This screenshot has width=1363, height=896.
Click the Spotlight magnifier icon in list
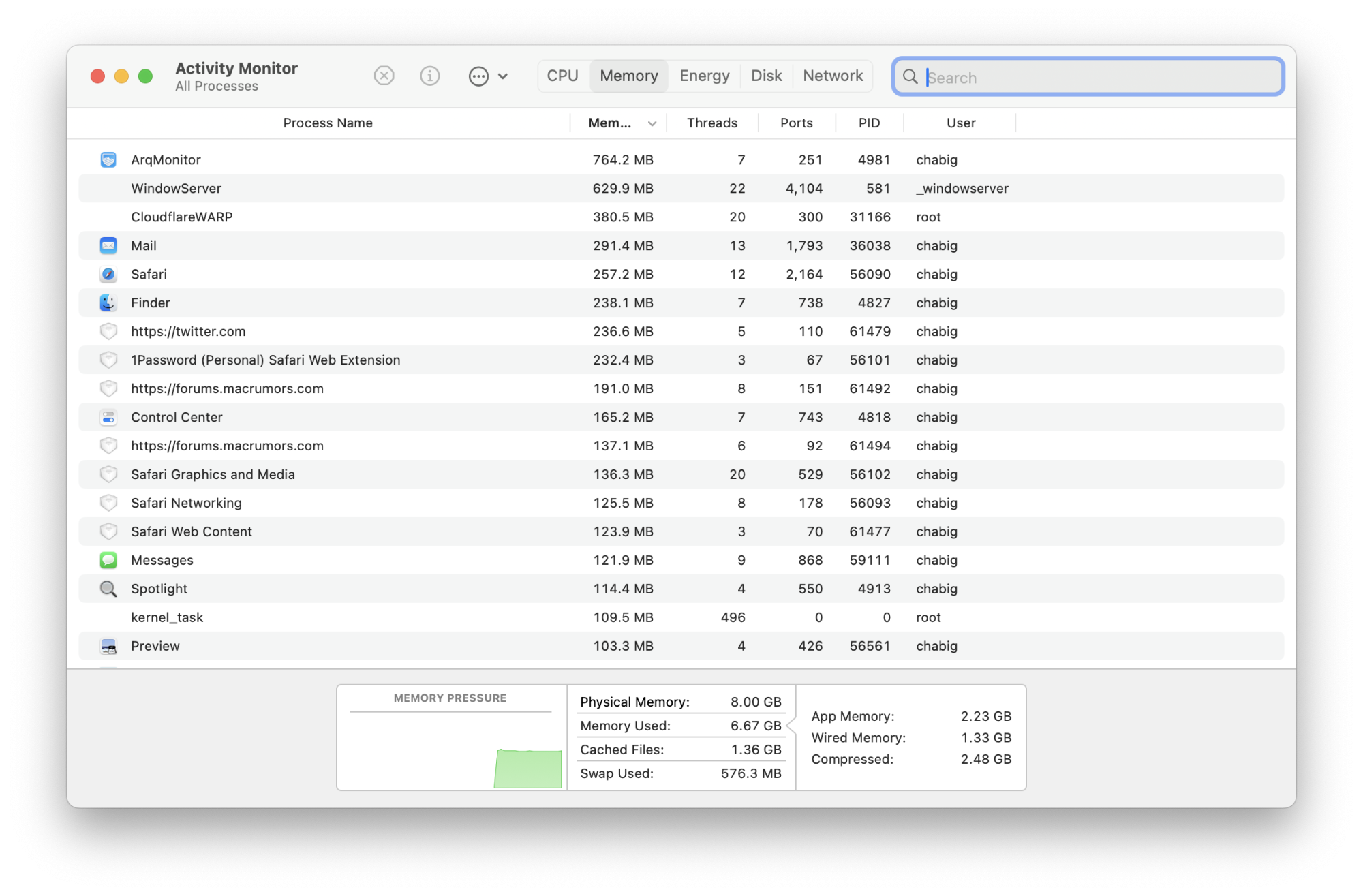108,589
